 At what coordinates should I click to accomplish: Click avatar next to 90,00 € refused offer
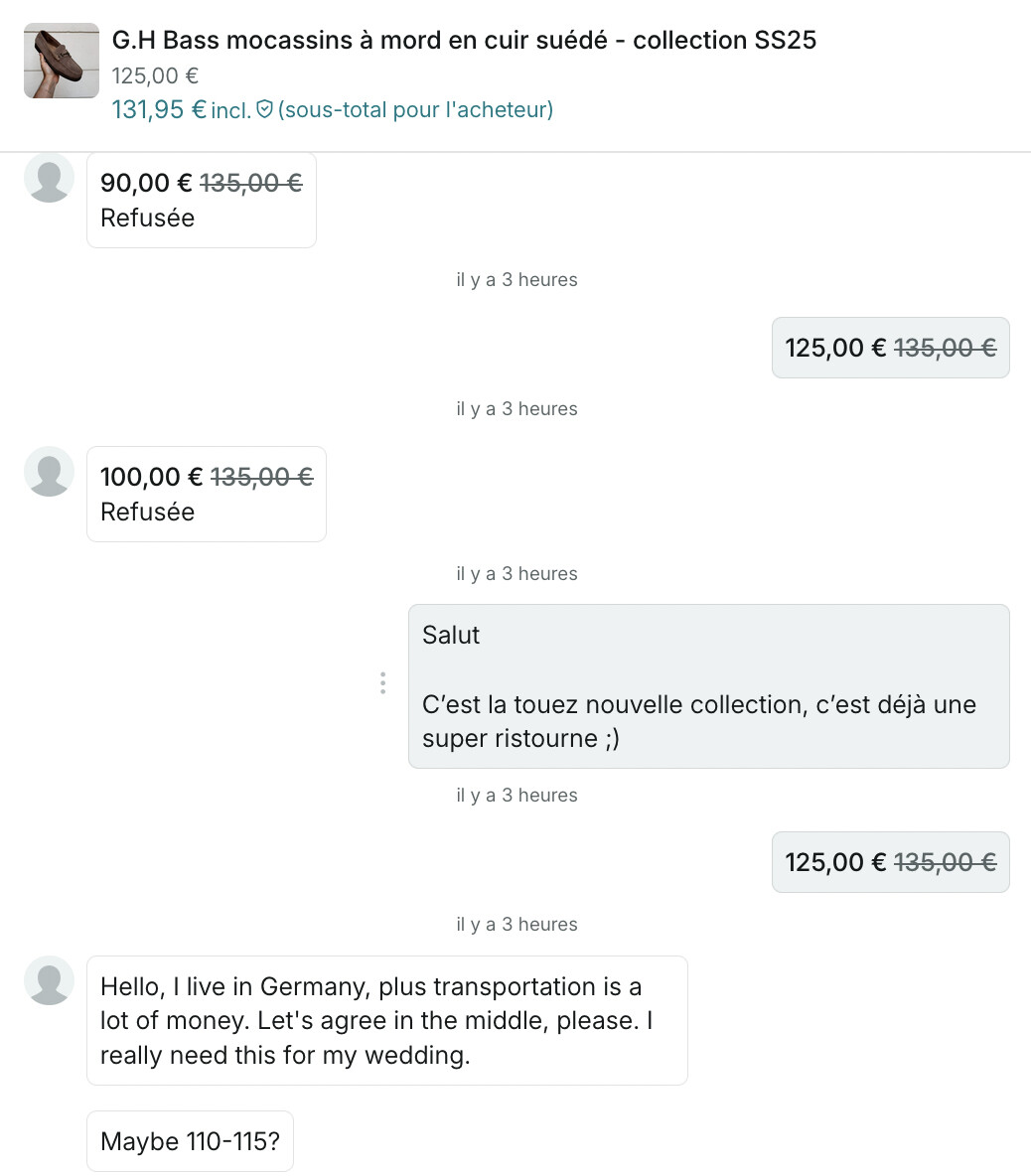[x=49, y=178]
